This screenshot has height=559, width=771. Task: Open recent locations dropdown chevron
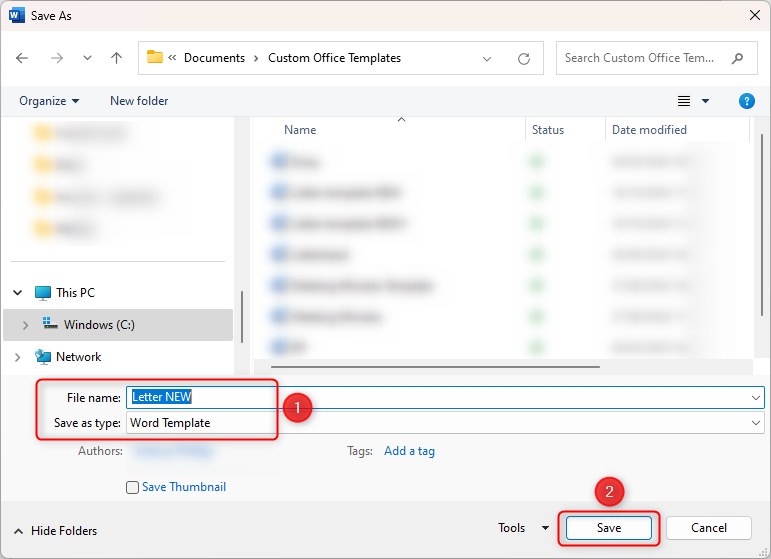click(x=88, y=58)
